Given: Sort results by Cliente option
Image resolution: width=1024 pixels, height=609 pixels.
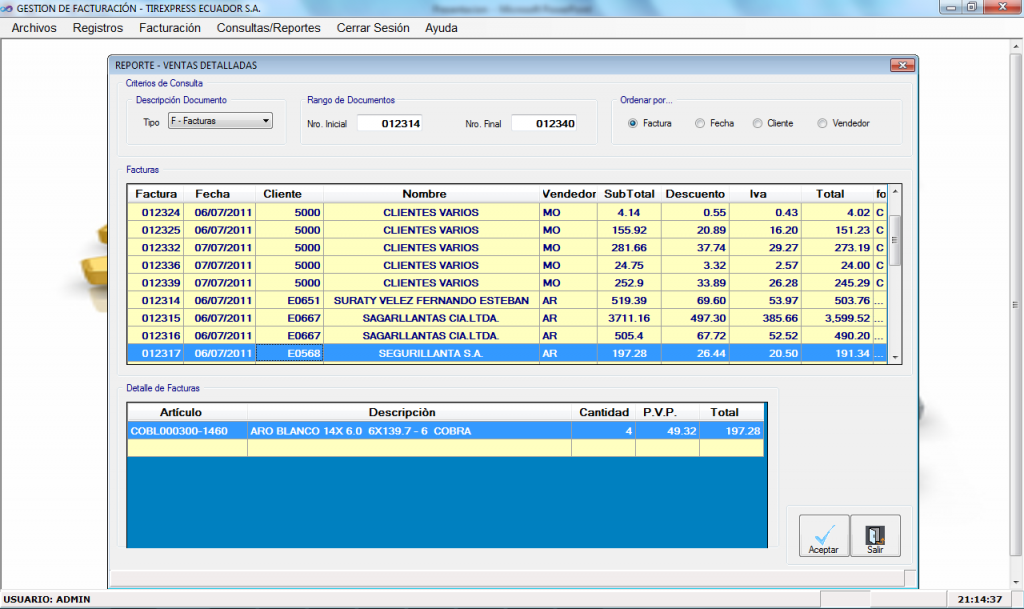Looking at the screenshot, I should click(x=758, y=124).
